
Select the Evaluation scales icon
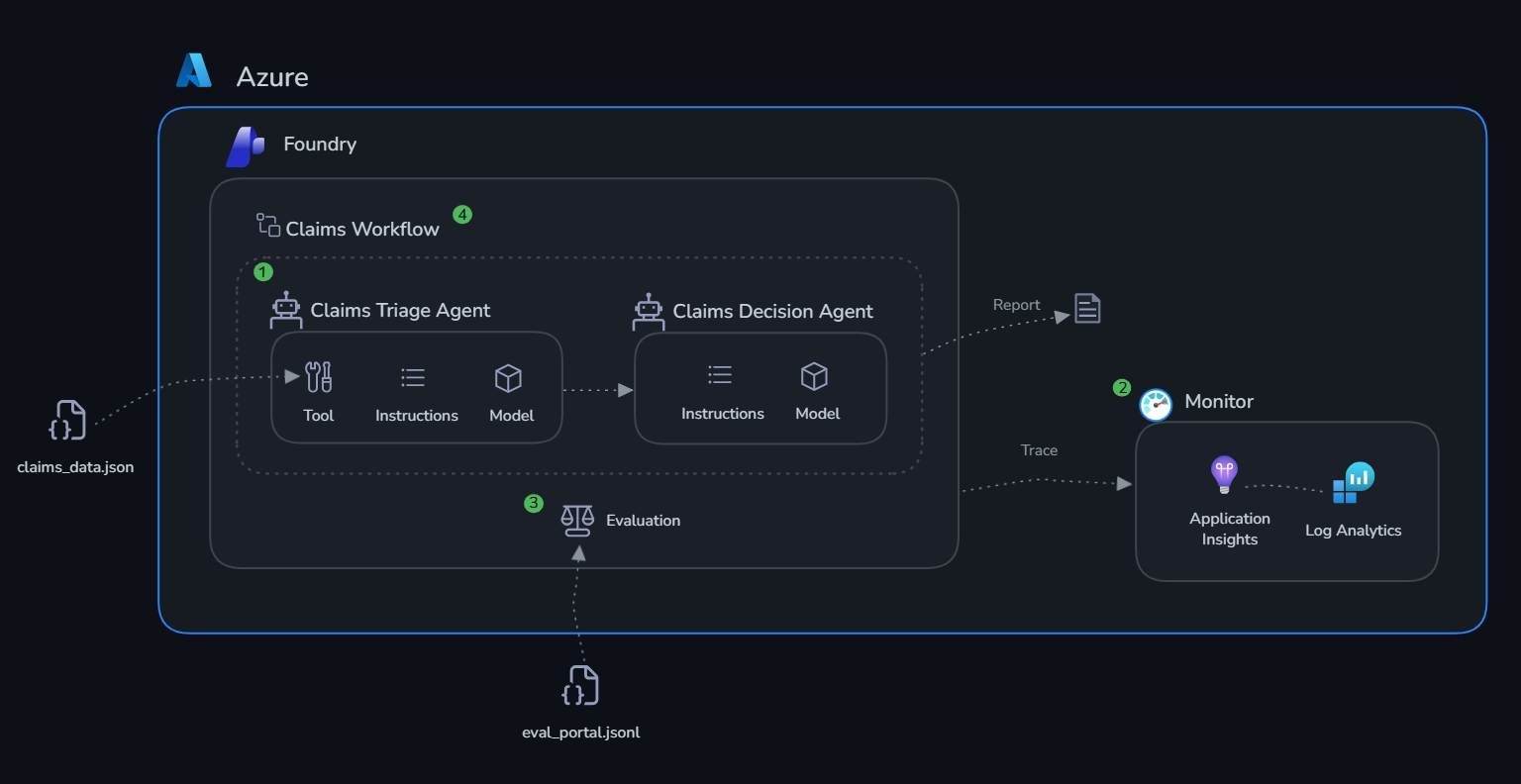(577, 520)
